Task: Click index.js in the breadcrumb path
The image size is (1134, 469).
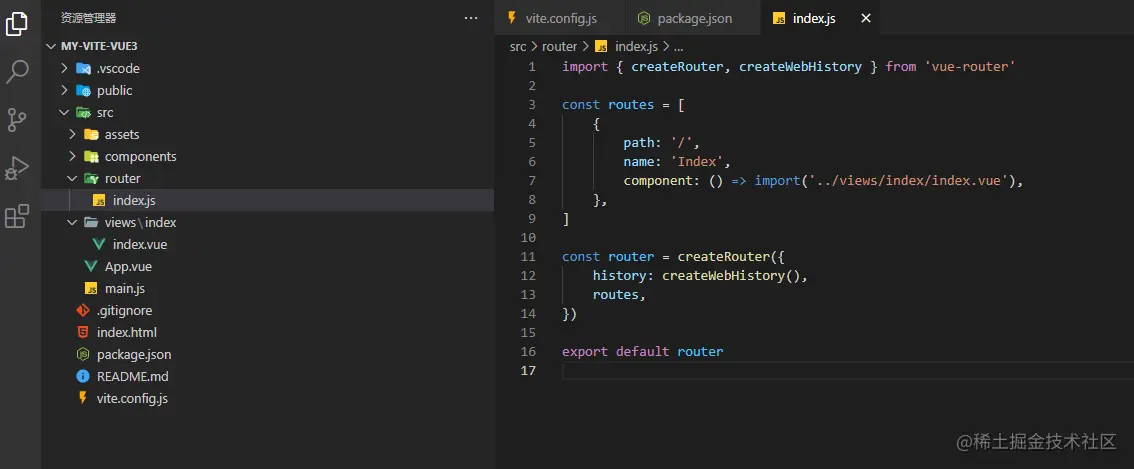Action: click(636, 46)
